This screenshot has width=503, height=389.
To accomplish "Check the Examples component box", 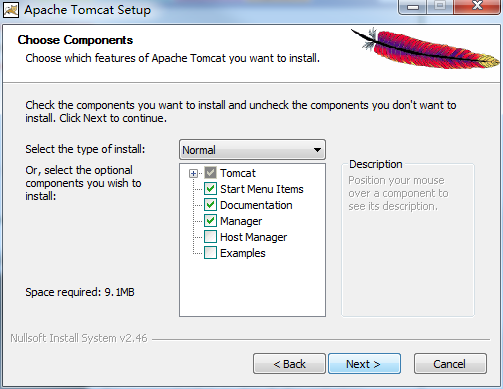I will pos(210,253).
